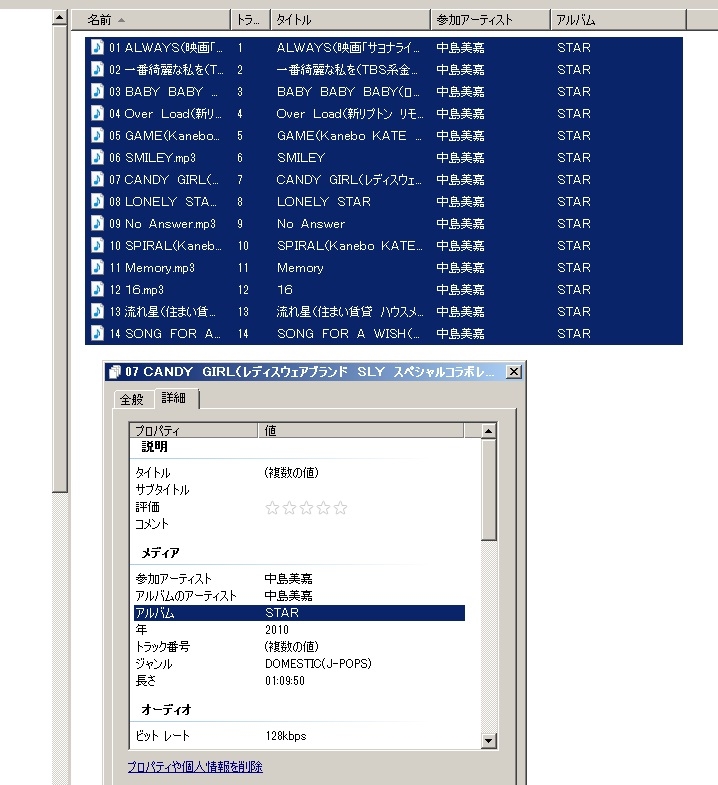The height and width of the screenshot is (785, 718).
Task: Click the 年 value 2010
Action: pos(277,630)
